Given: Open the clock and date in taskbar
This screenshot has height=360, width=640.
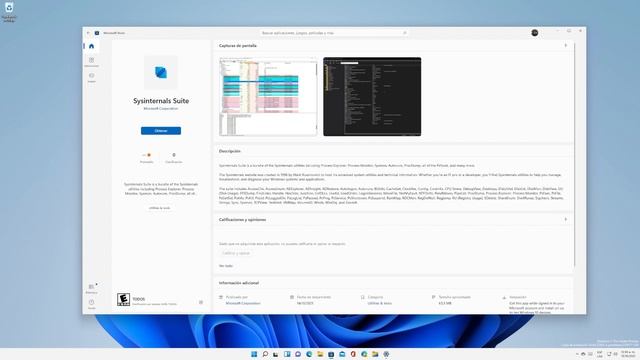Looking at the screenshot, I should (x=628, y=354).
